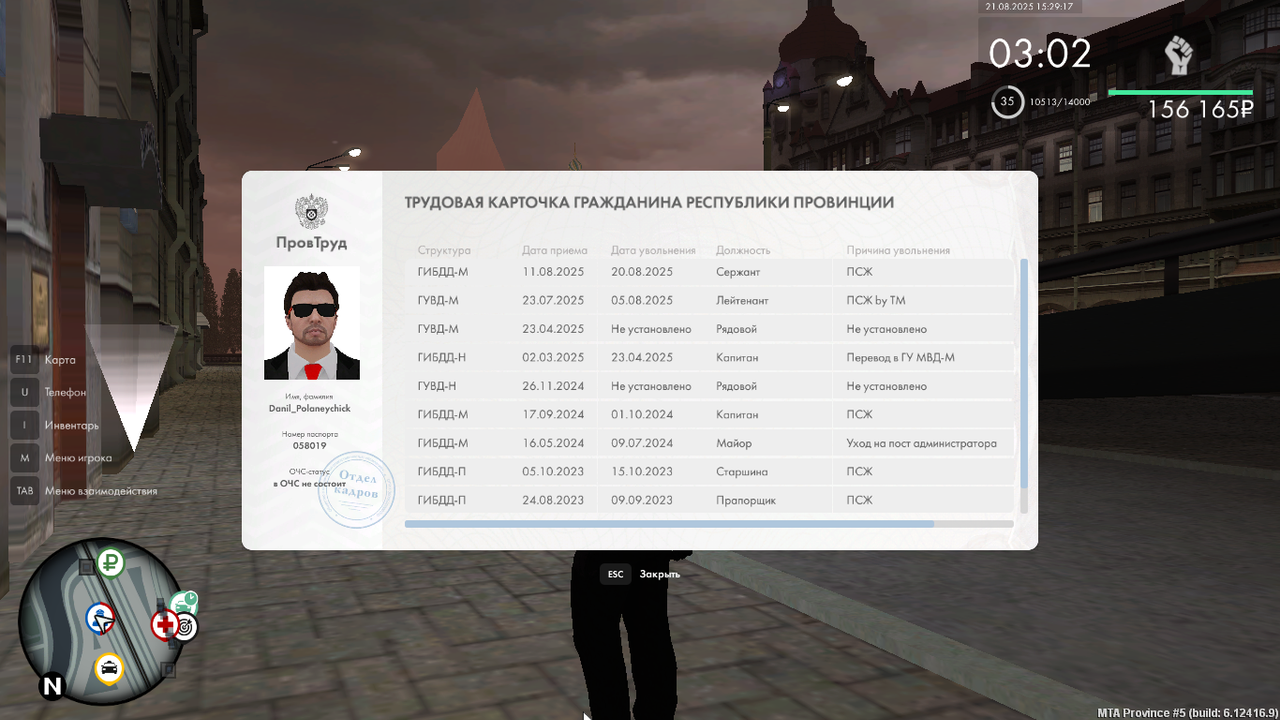Image resolution: width=1280 pixels, height=720 pixels.
Task: Click the U key hint icon
Action: (24, 392)
